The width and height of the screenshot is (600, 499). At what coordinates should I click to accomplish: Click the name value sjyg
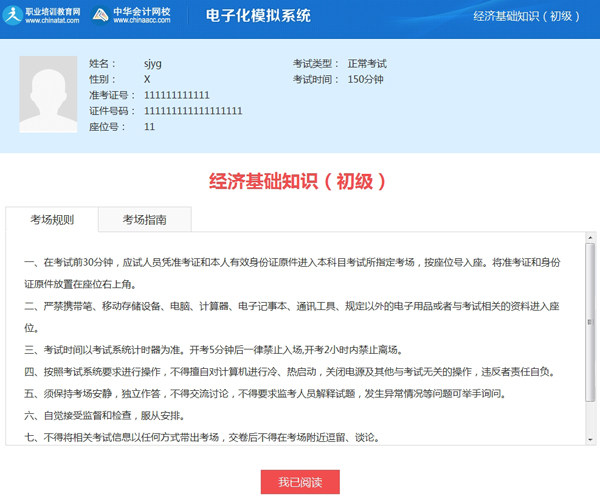click(153, 64)
